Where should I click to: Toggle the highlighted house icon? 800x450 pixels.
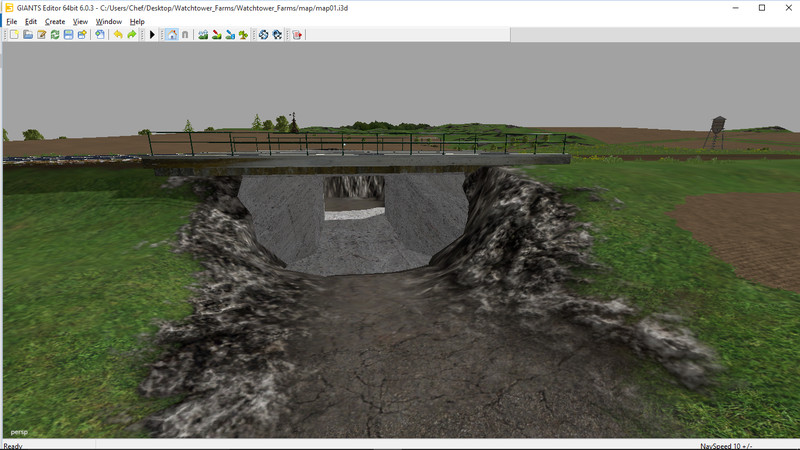[x=171, y=35]
